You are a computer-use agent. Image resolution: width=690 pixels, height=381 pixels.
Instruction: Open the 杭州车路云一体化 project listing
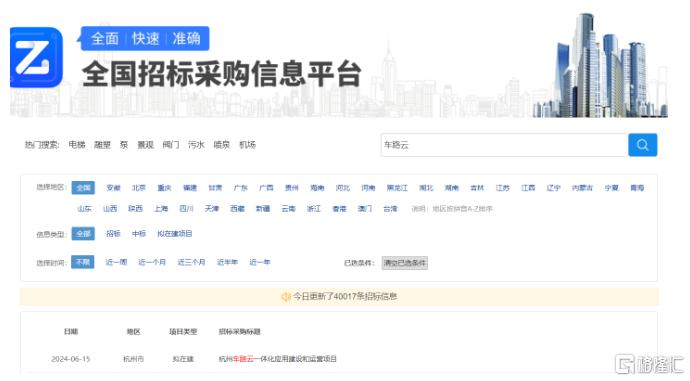[x=278, y=359]
